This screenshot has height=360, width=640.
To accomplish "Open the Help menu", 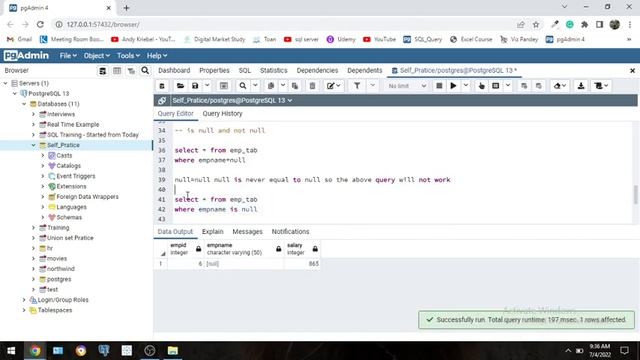I will pyautogui.click(x=157, y=56).
